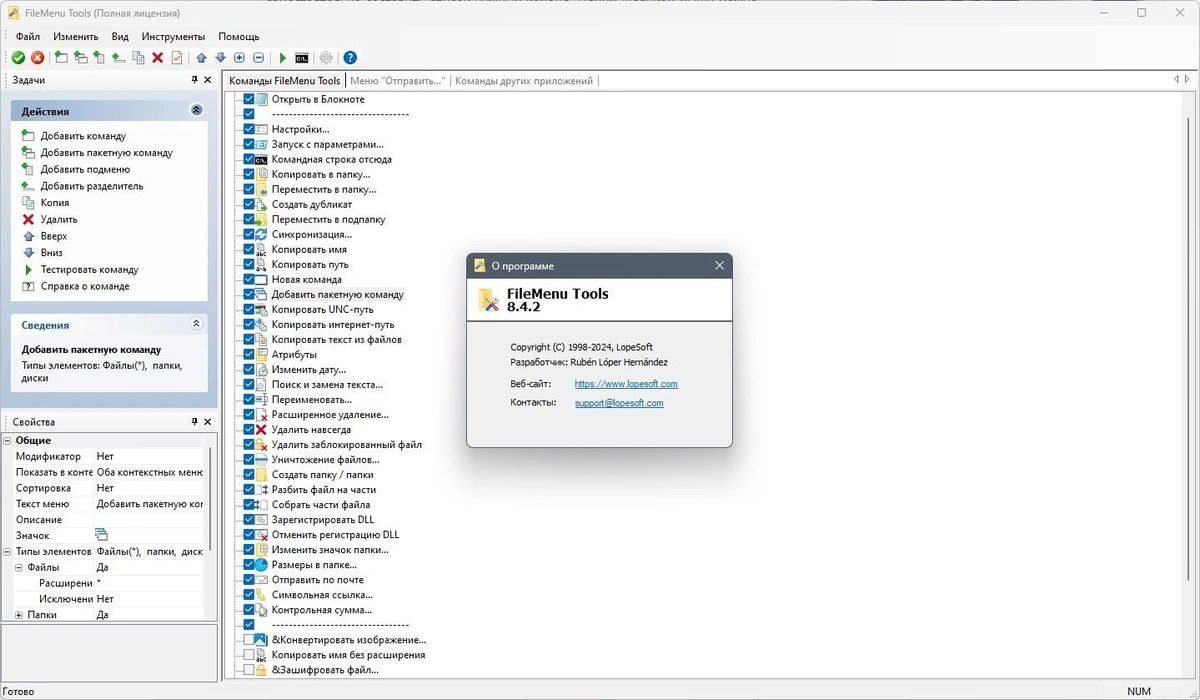Viewport: 1200px width, 700px height.
Task: Click the tab strip scroll-left arrow
Action: coord(1175,80)
